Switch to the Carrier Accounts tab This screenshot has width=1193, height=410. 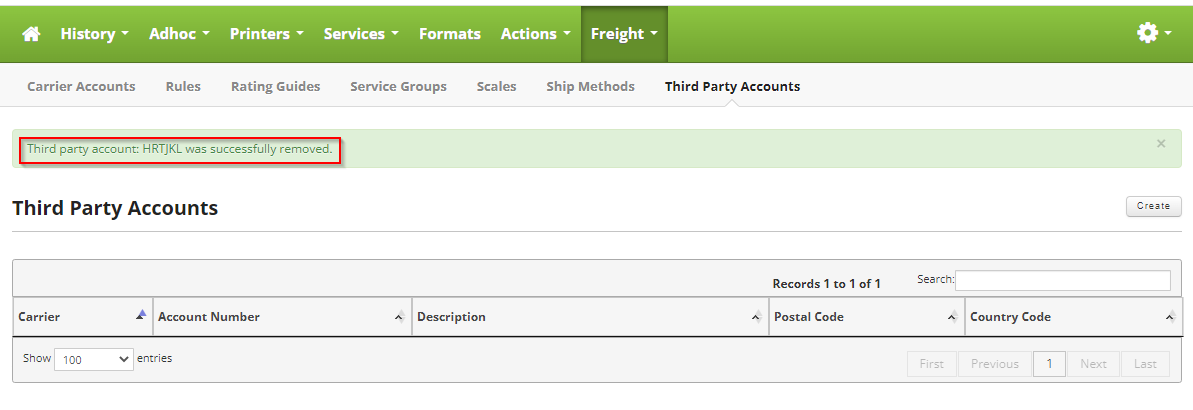point(81,87)
